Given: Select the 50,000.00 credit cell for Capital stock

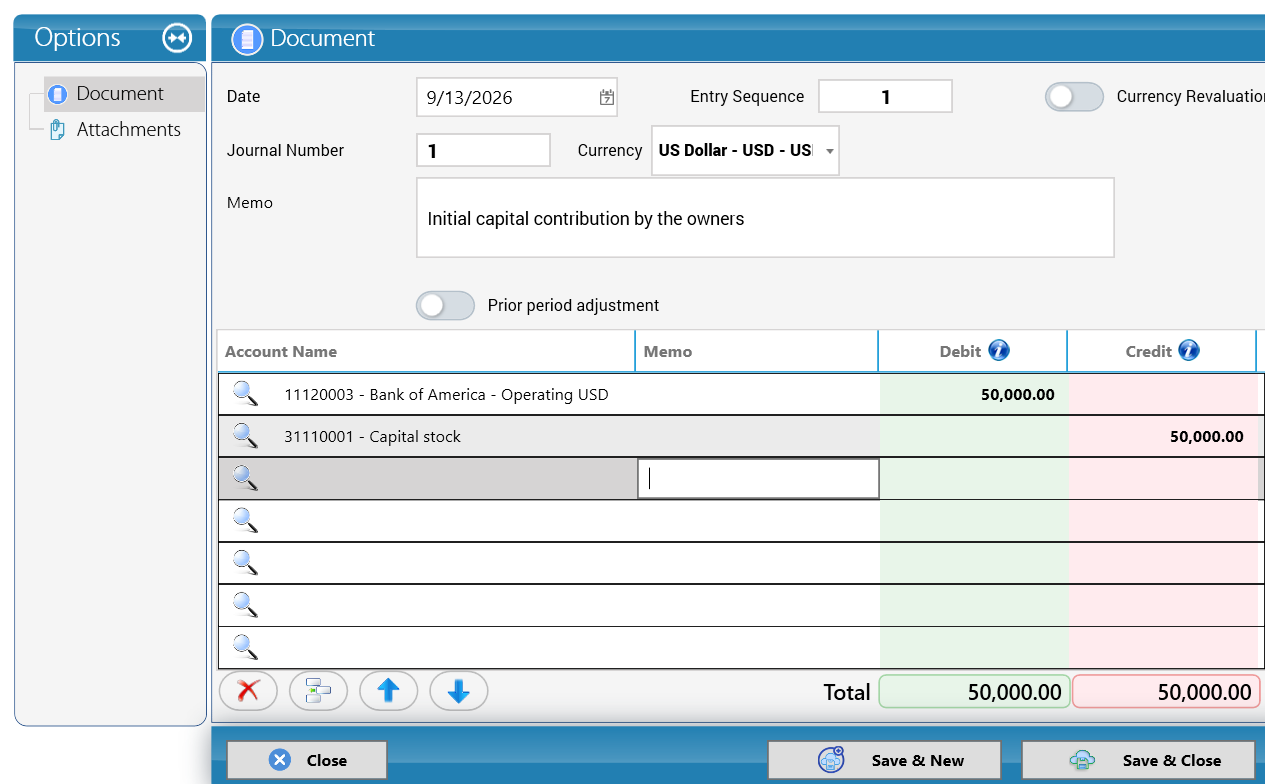Looking at the screenshot, I should tap(1163, 436).
